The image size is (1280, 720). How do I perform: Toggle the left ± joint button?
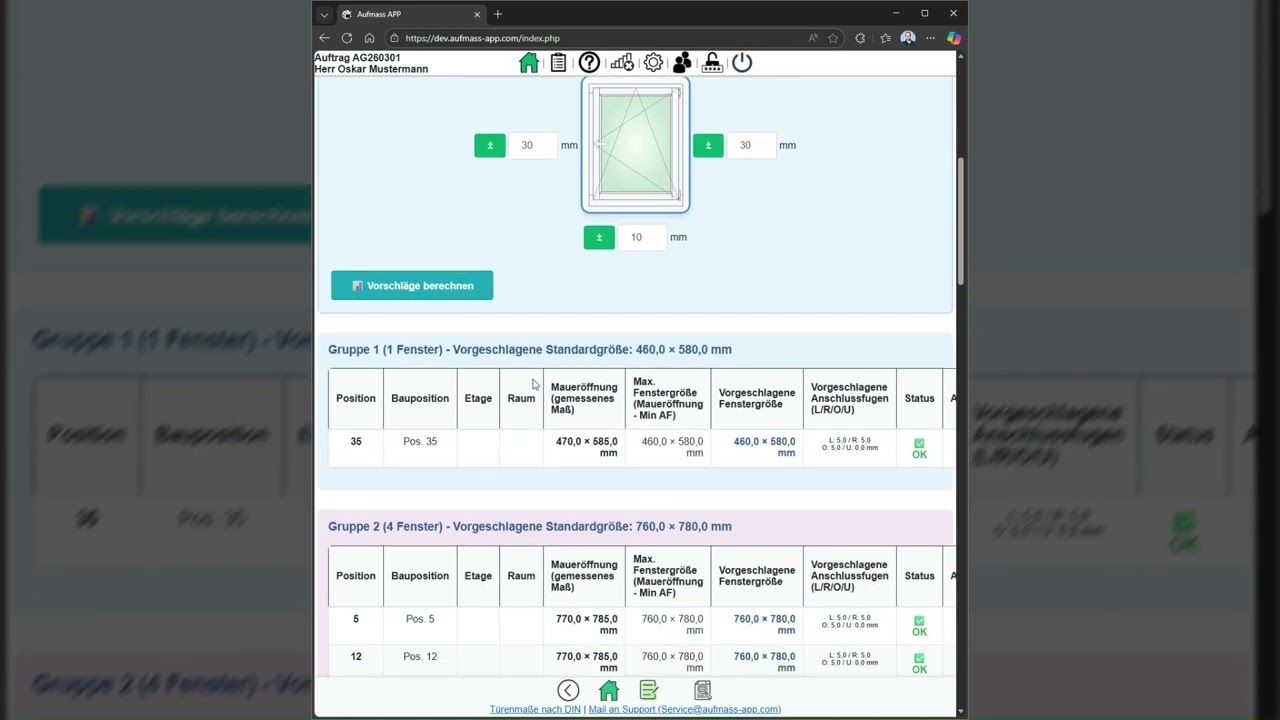[490, 145]
